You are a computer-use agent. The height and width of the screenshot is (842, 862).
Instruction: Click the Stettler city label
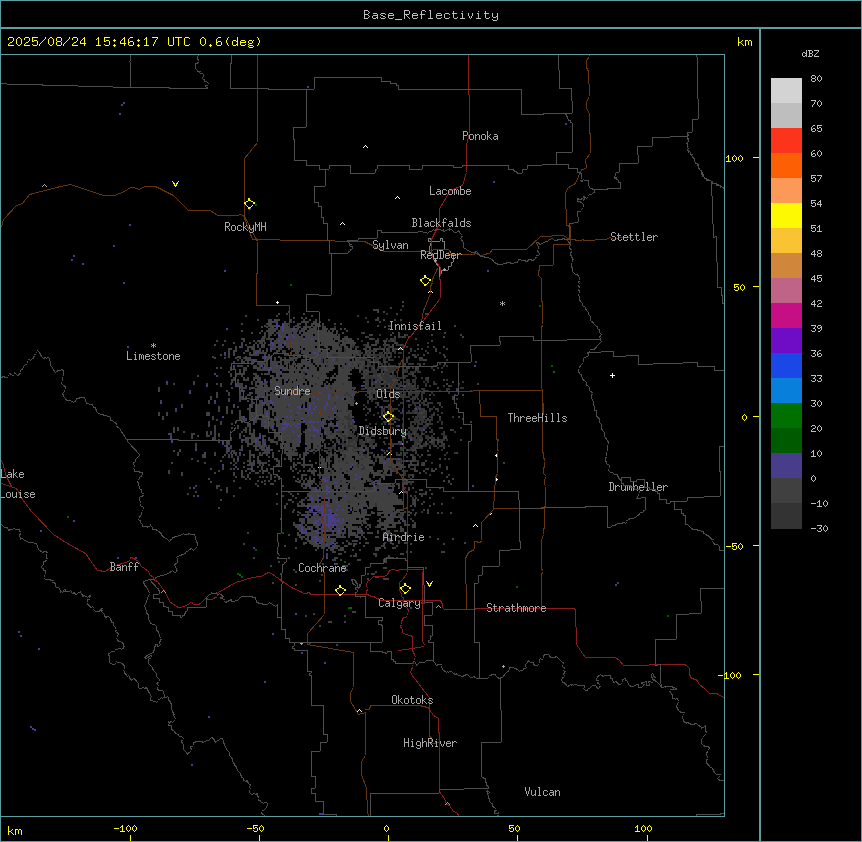pyautogui.click(x=634, y=237)
